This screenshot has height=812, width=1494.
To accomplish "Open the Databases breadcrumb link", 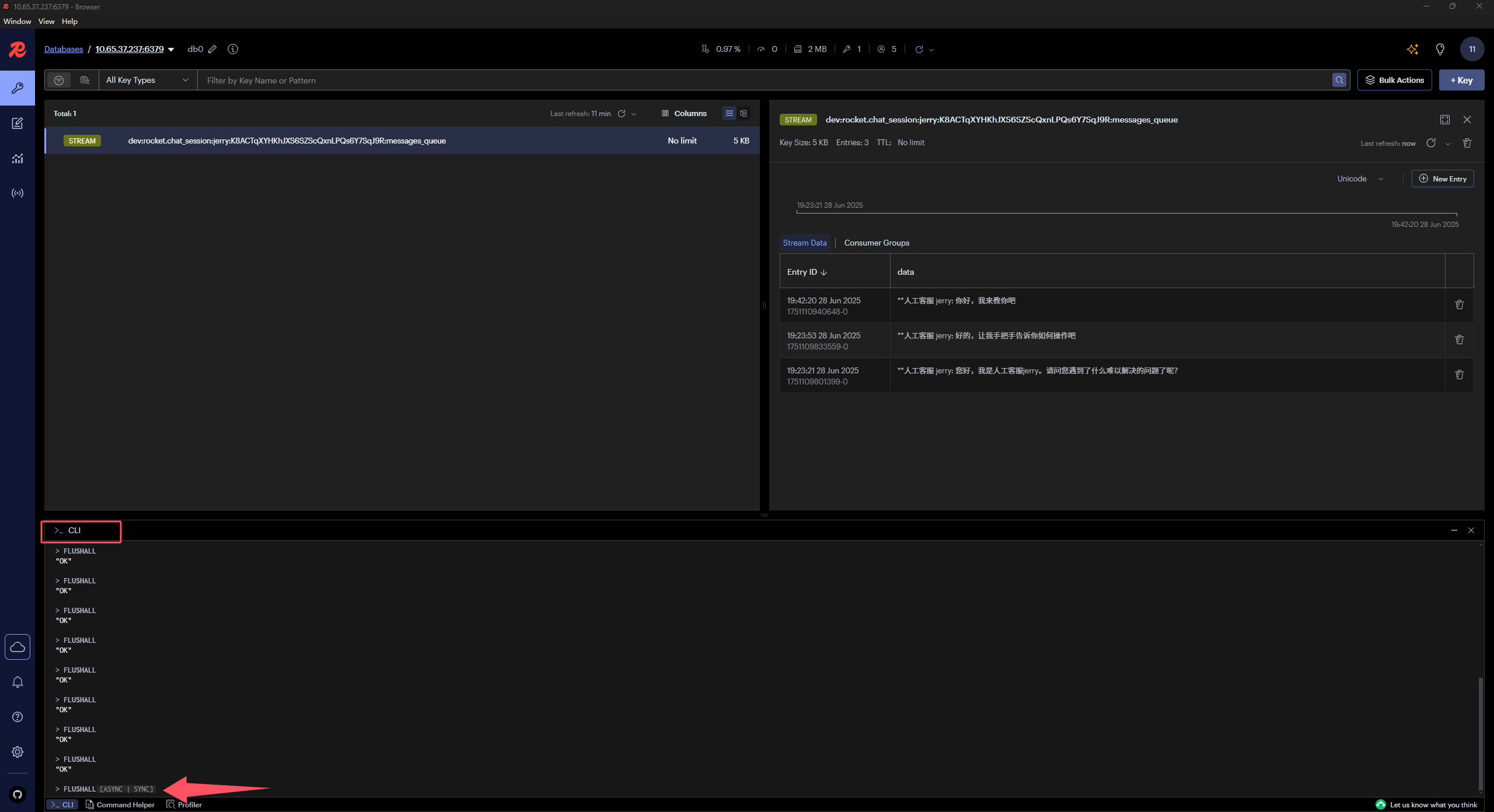I will (64, 50).
